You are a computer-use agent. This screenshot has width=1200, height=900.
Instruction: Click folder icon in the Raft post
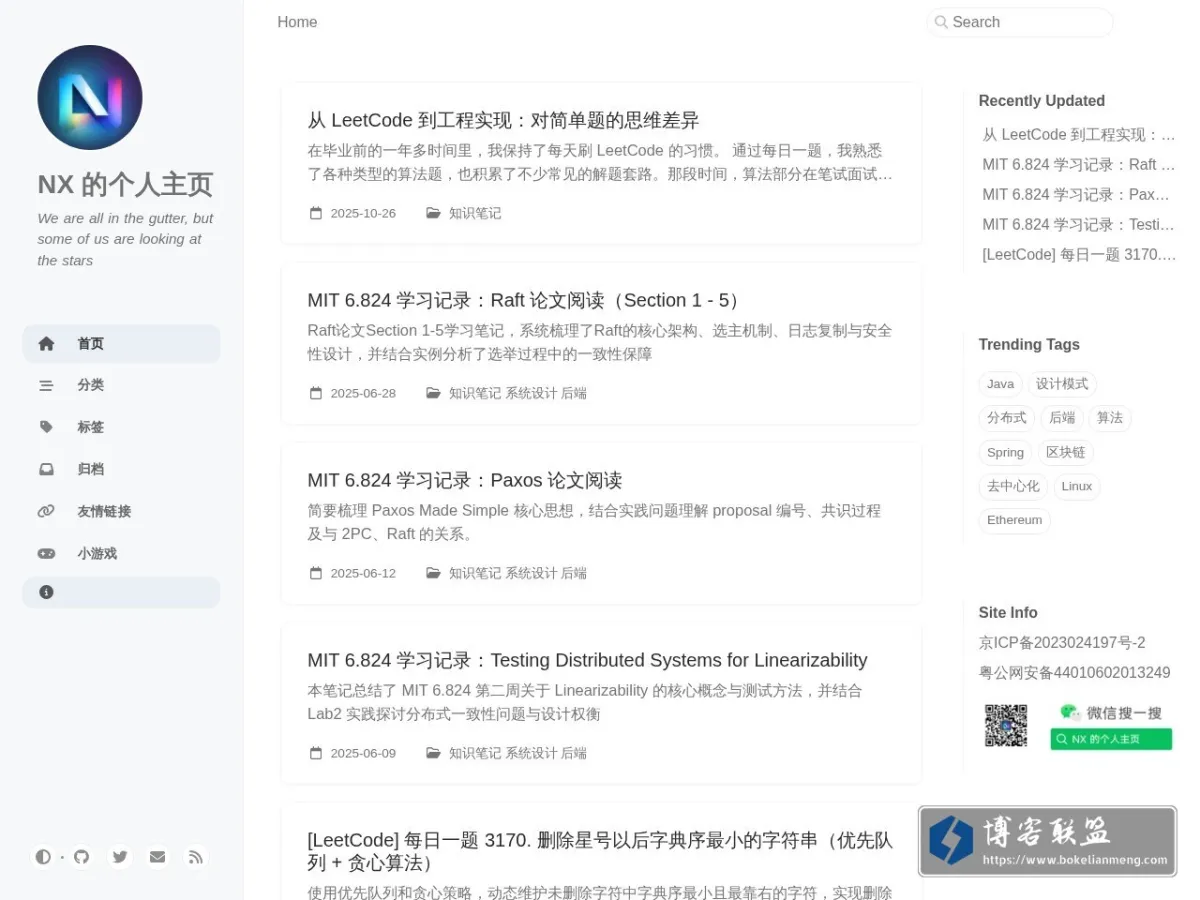[x=433, y=393]
